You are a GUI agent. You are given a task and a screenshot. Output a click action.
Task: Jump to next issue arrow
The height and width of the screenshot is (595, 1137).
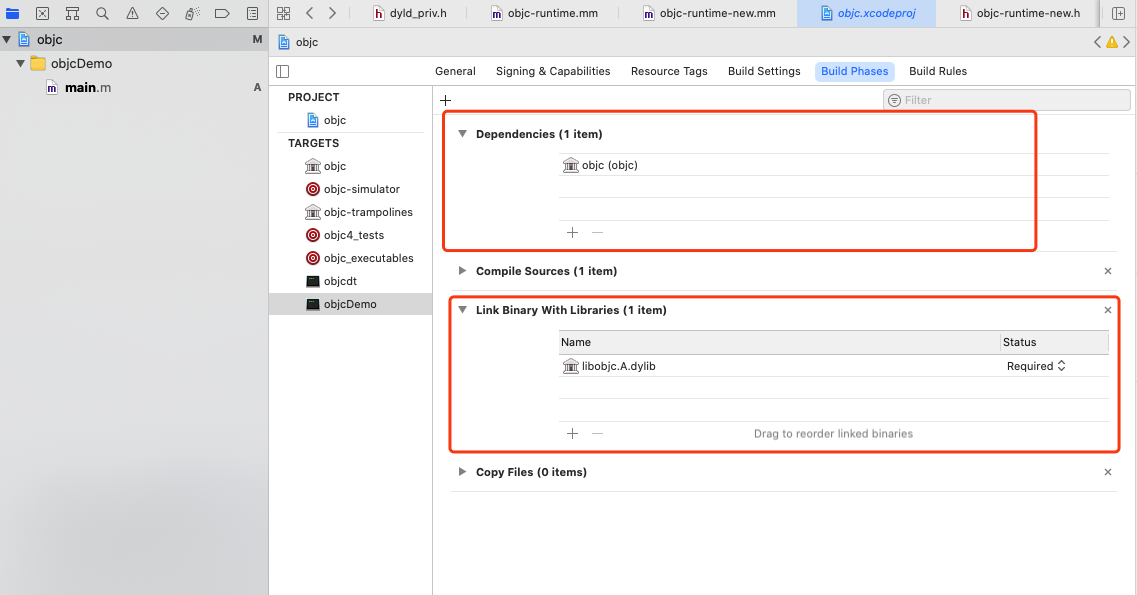[x=1126, y=42]
